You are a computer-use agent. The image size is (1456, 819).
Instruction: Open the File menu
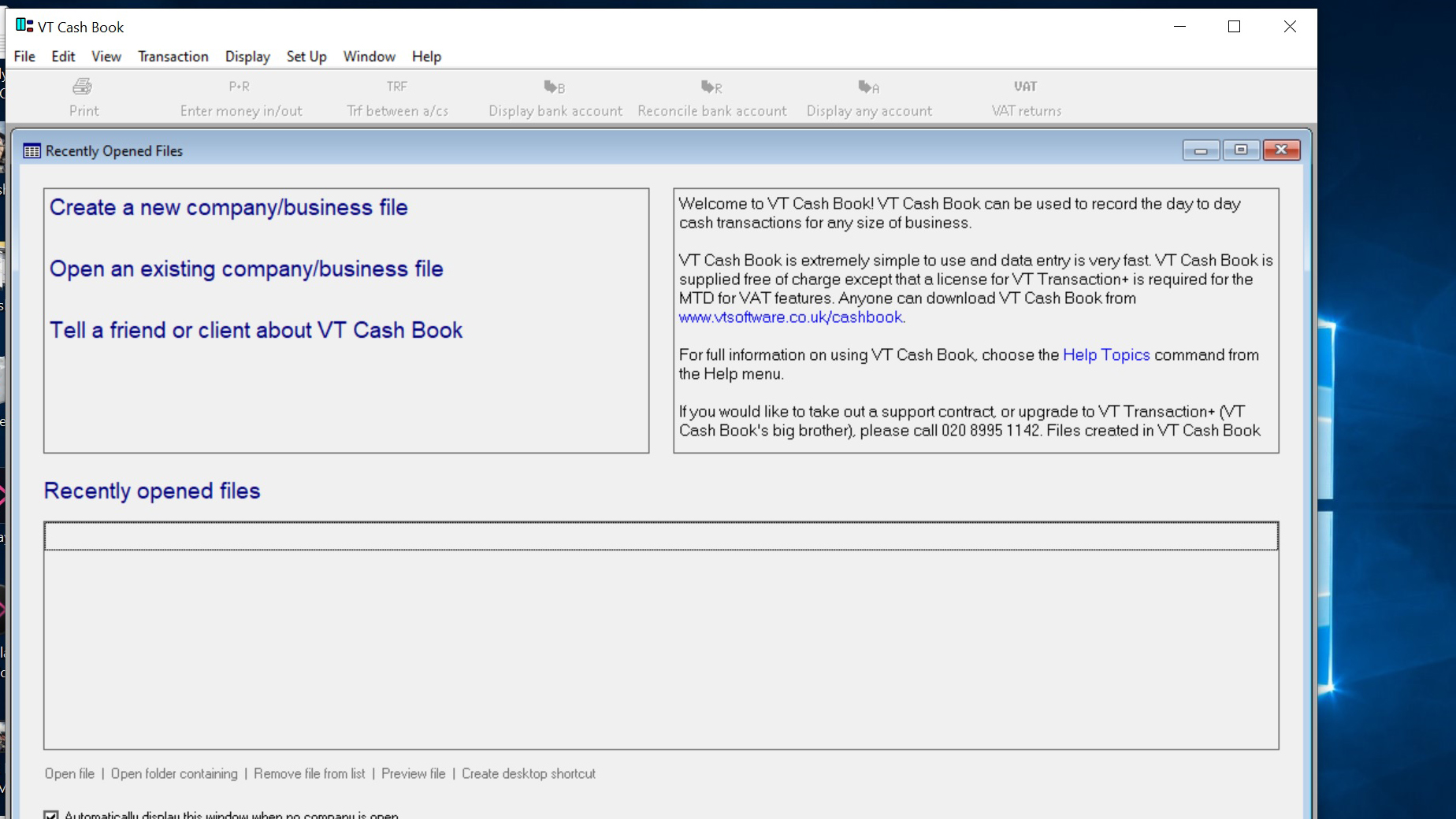click(24, 57)
